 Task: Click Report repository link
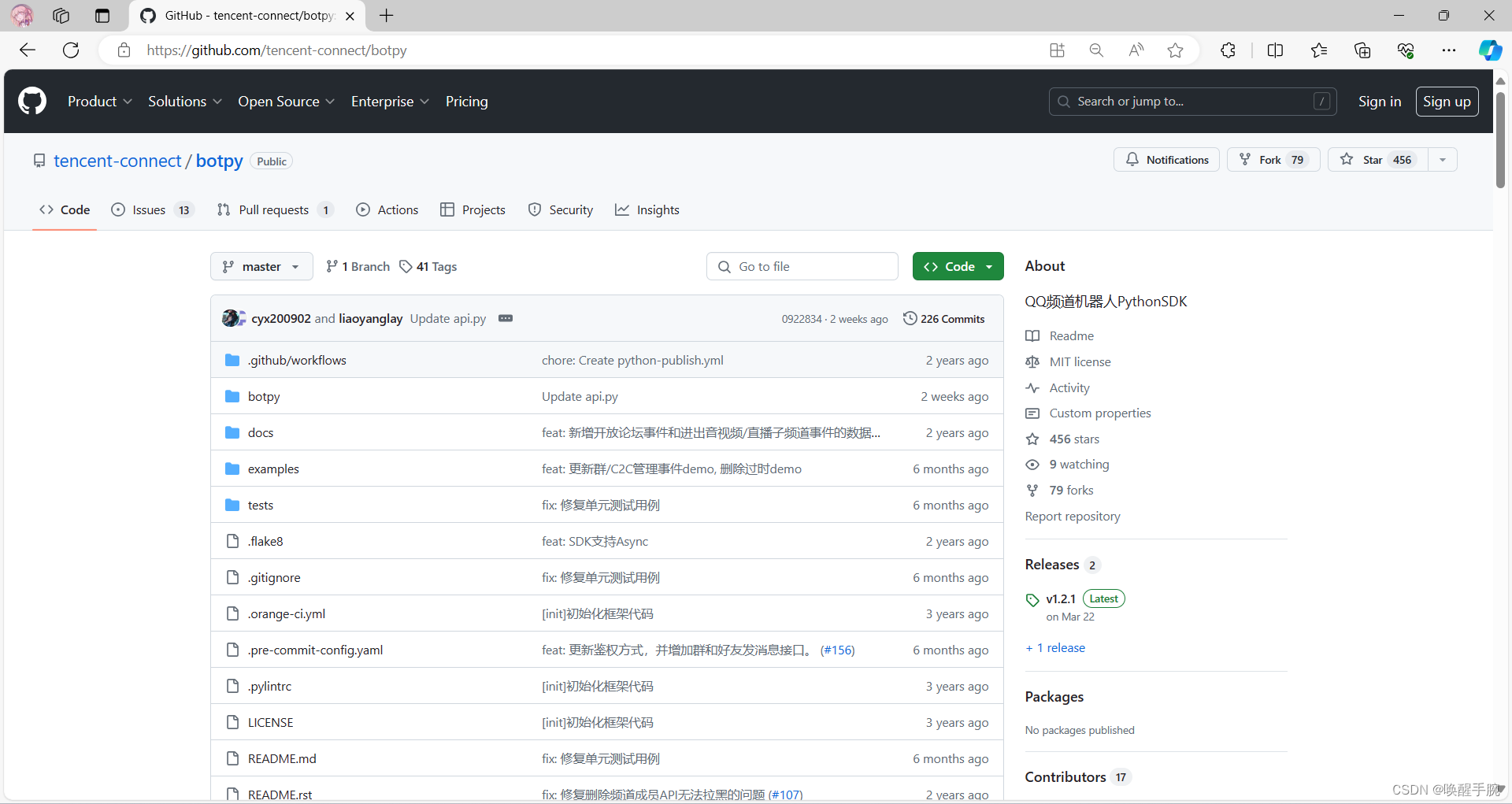click(1073, 516)
